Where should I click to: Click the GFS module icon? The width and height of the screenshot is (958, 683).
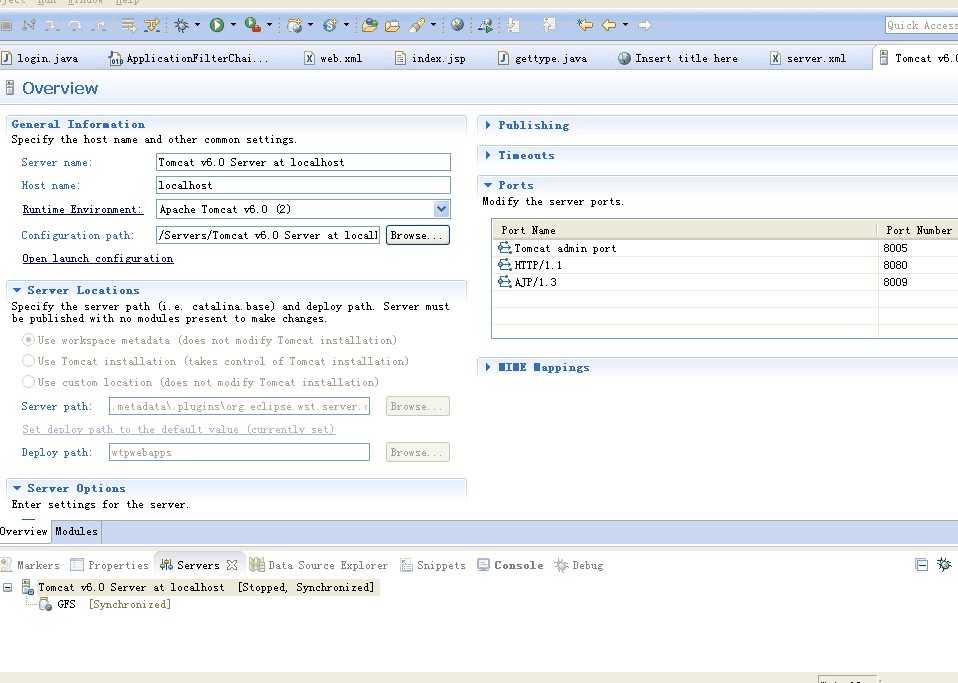point(45,604)
